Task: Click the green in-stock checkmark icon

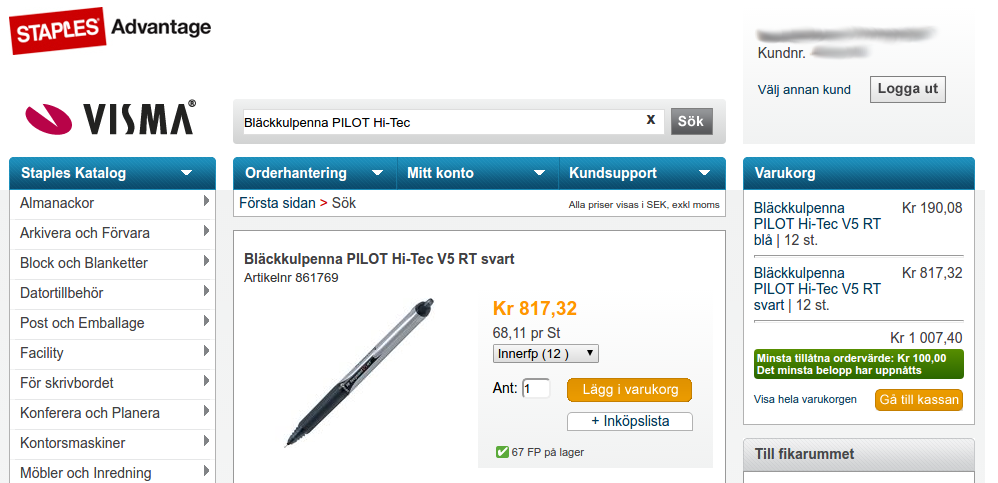Action: (x=502, y=452)
